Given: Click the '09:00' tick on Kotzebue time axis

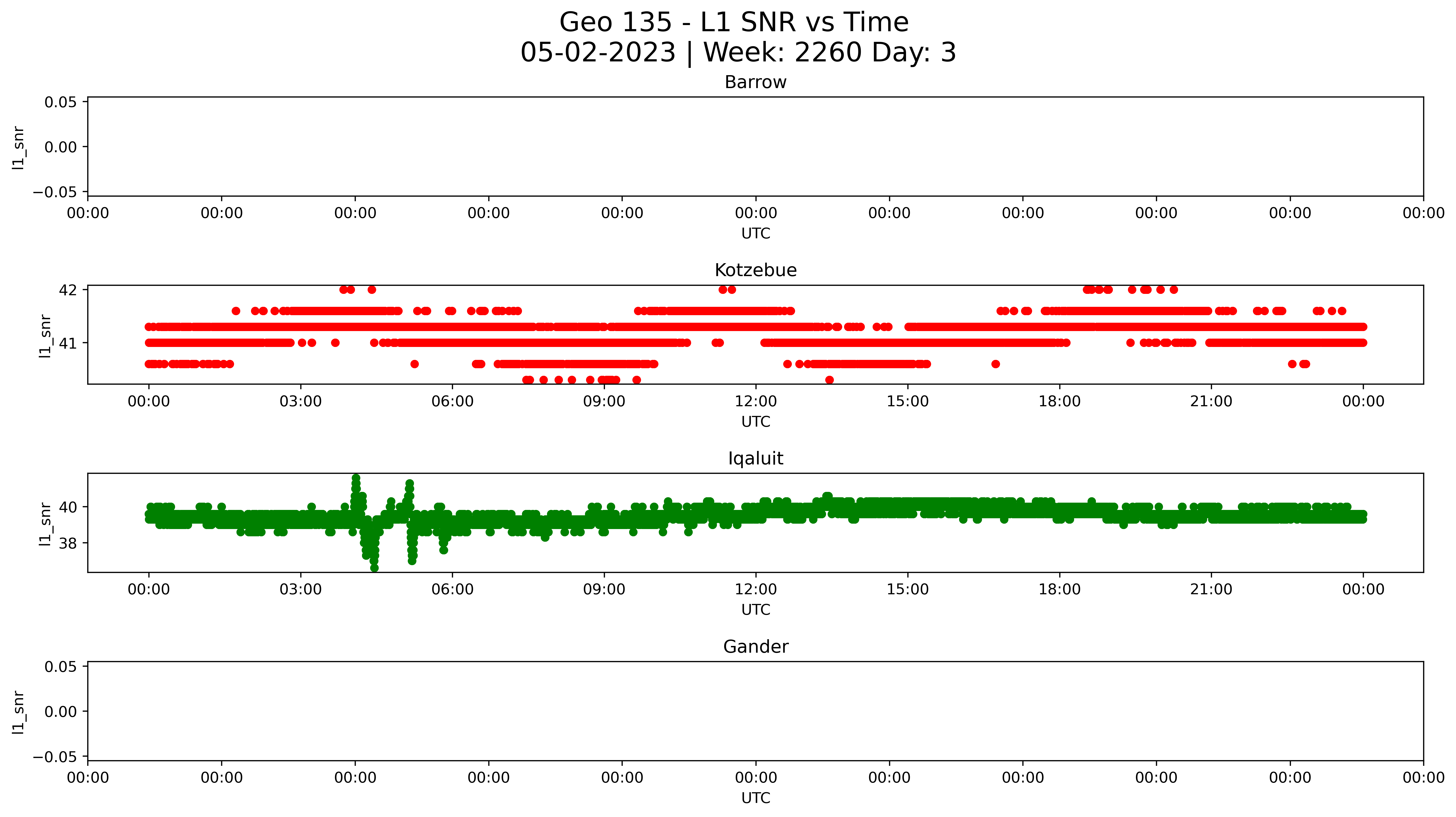Looking at the screenshot, I should 604,402.
